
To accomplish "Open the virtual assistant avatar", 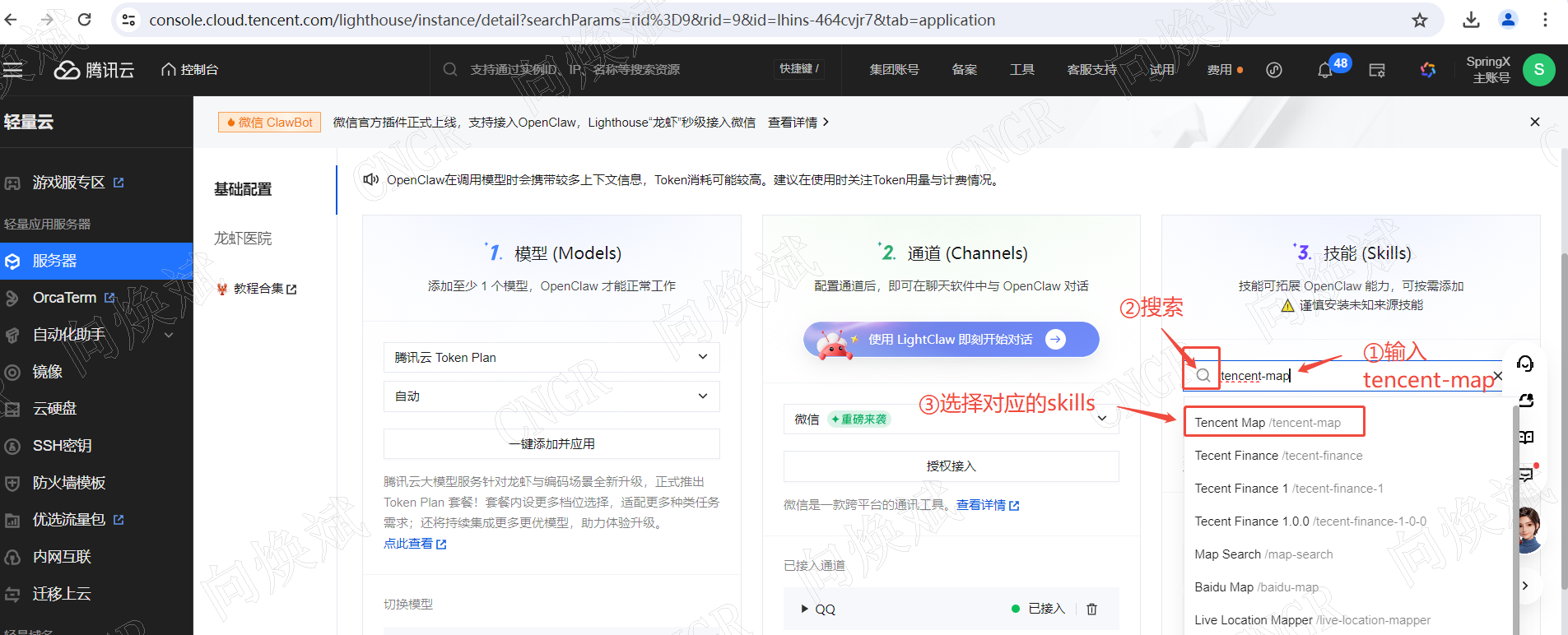I will 1528,529.
